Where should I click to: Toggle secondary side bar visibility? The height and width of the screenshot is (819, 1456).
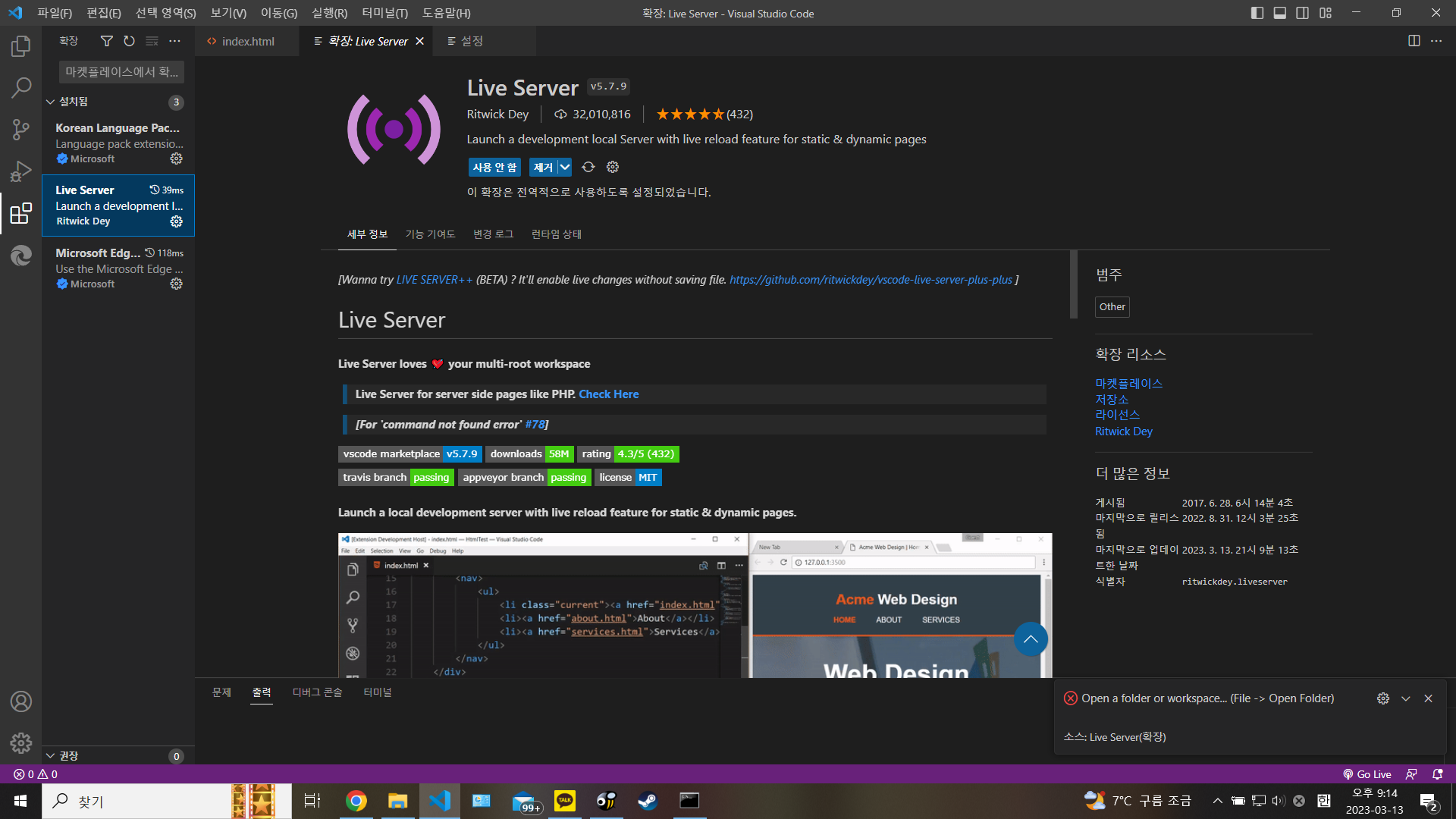pyautogui.click(x=1303, y=13)
